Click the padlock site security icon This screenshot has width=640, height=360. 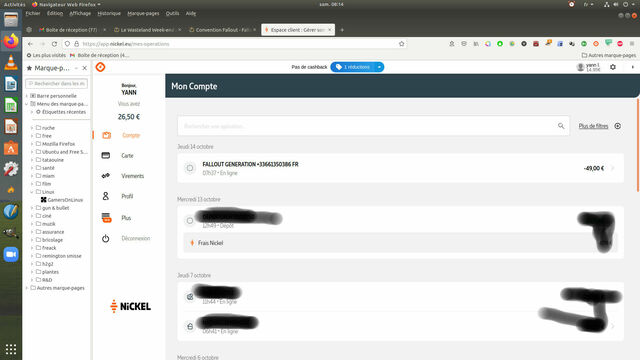pyautogui.click(x=76, y=44)
